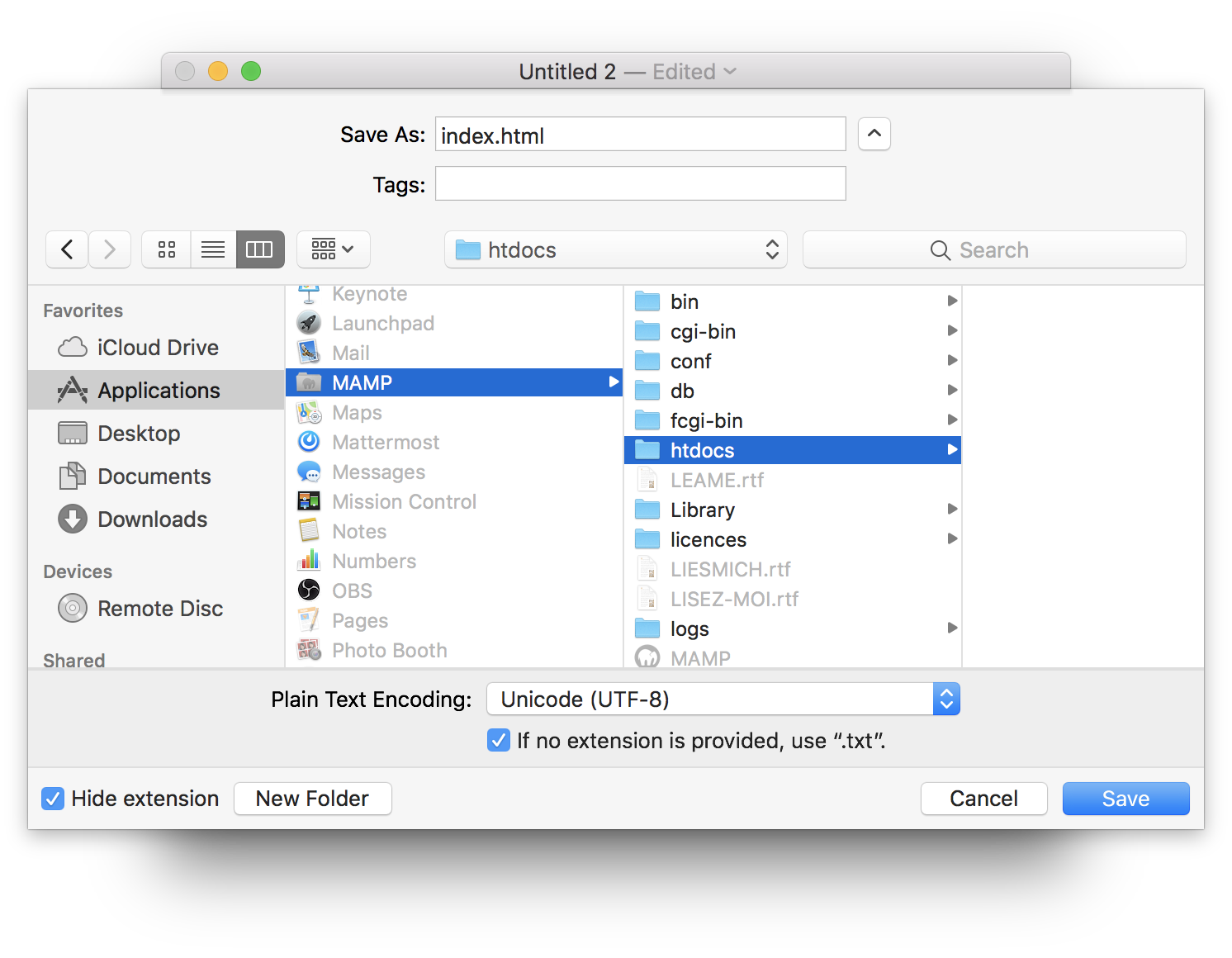Viewport: 1232px width, 958px height.
Task: Open Downloads from the sidebar
Action: pos(152,519)
